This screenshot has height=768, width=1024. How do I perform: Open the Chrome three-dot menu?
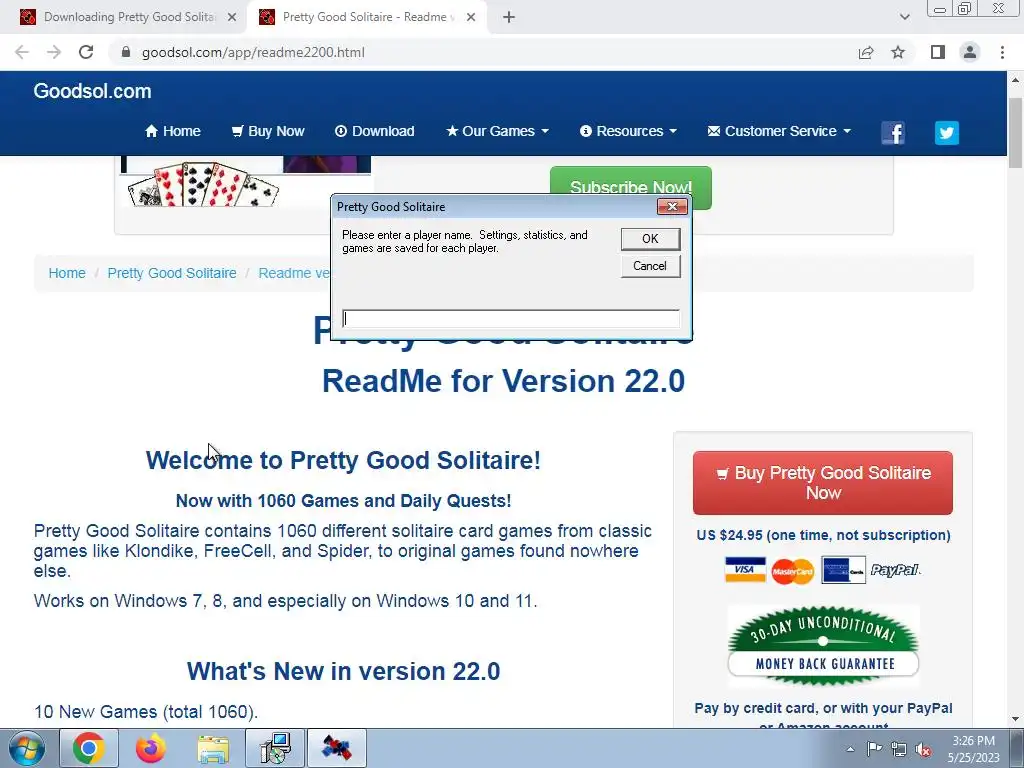1002,52
